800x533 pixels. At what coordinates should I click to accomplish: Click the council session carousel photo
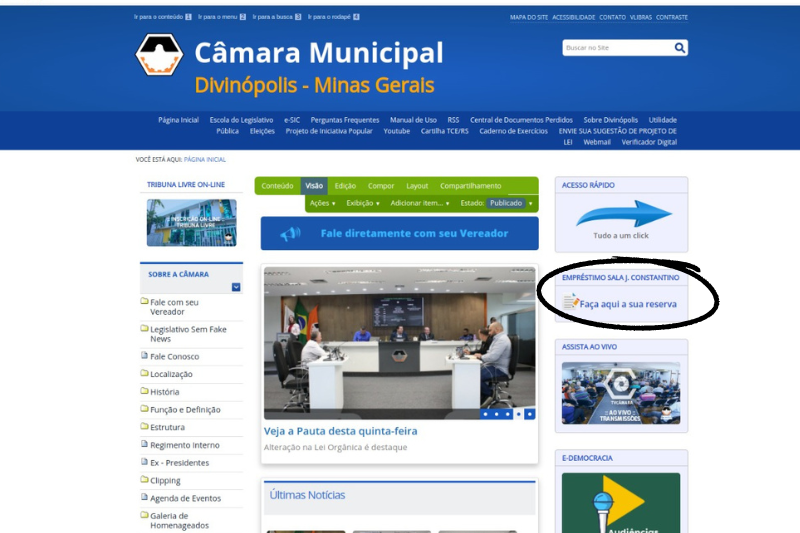click(399, 343)
